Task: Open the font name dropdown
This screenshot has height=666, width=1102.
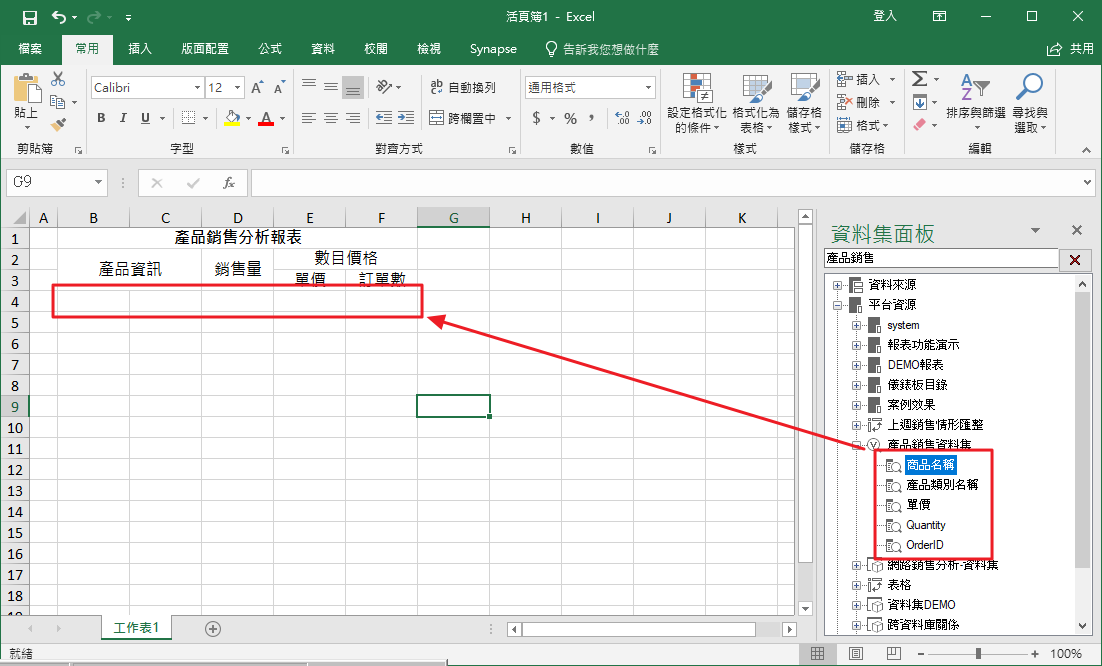Action: (x=198, y=88)
